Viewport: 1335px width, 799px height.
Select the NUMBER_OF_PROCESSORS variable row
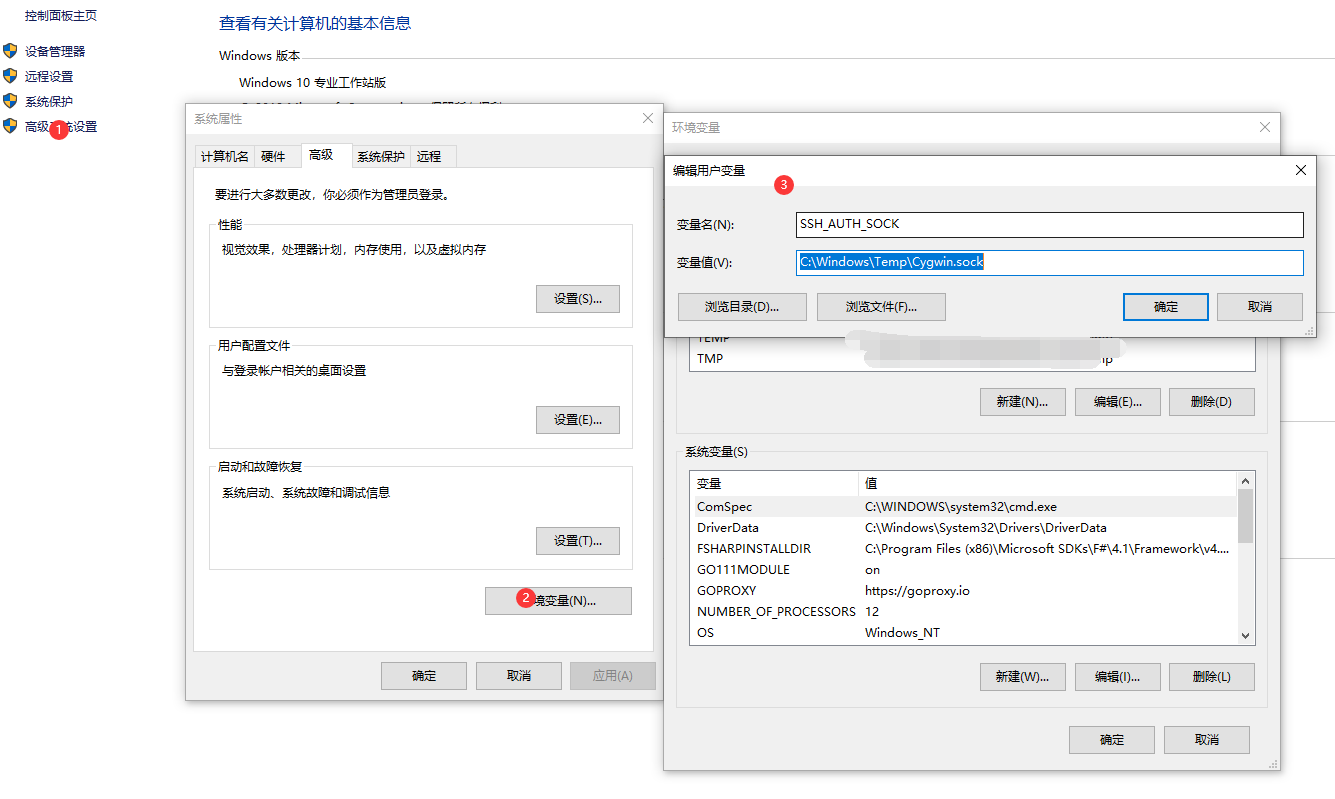(x=964, y=611)
